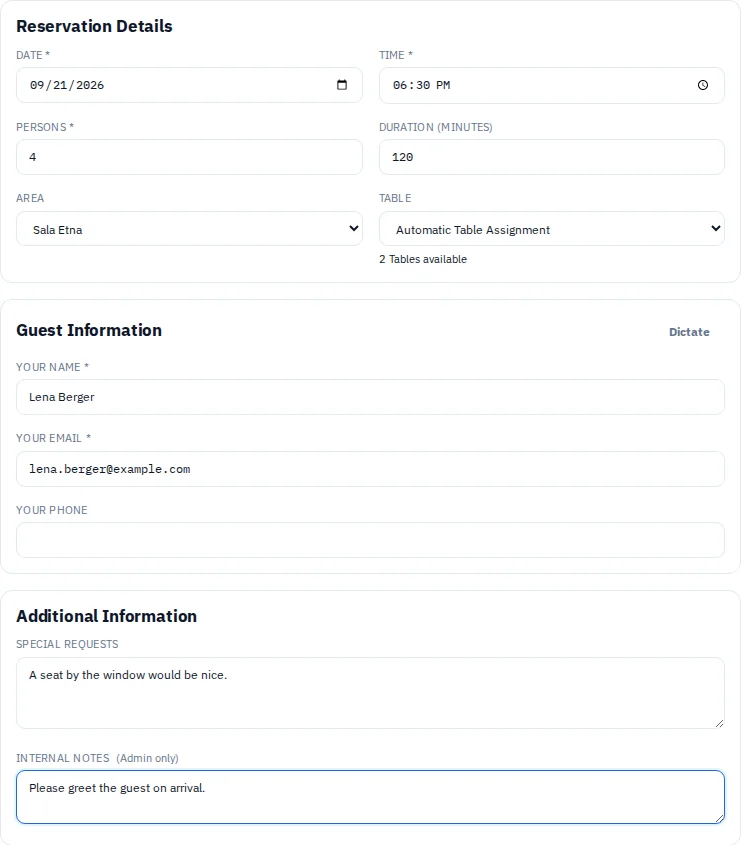Click the Date field showing 09/21/2026
The image size is (741, 845).
(189, 85)
